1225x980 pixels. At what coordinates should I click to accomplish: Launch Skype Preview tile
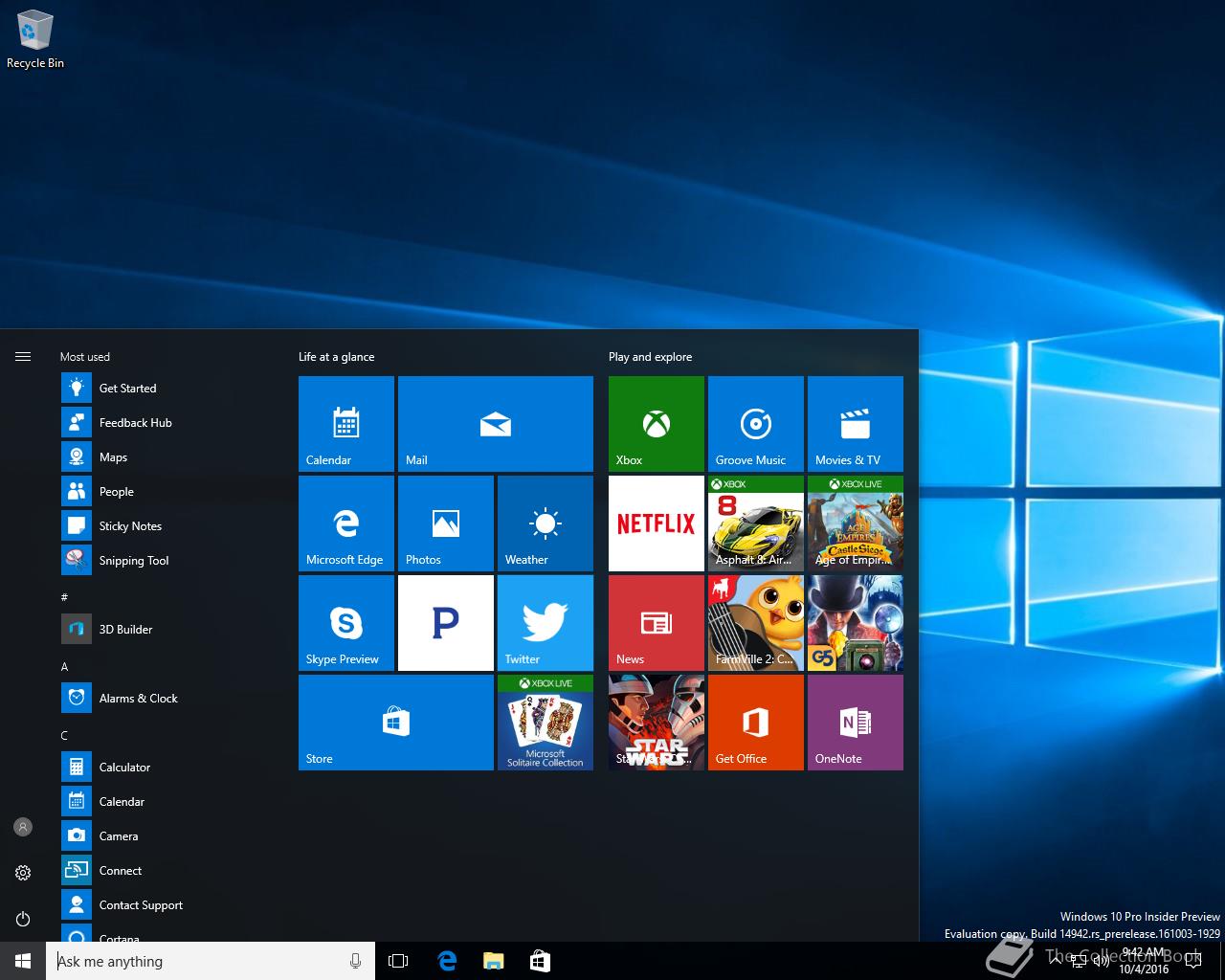coord(345,622)
